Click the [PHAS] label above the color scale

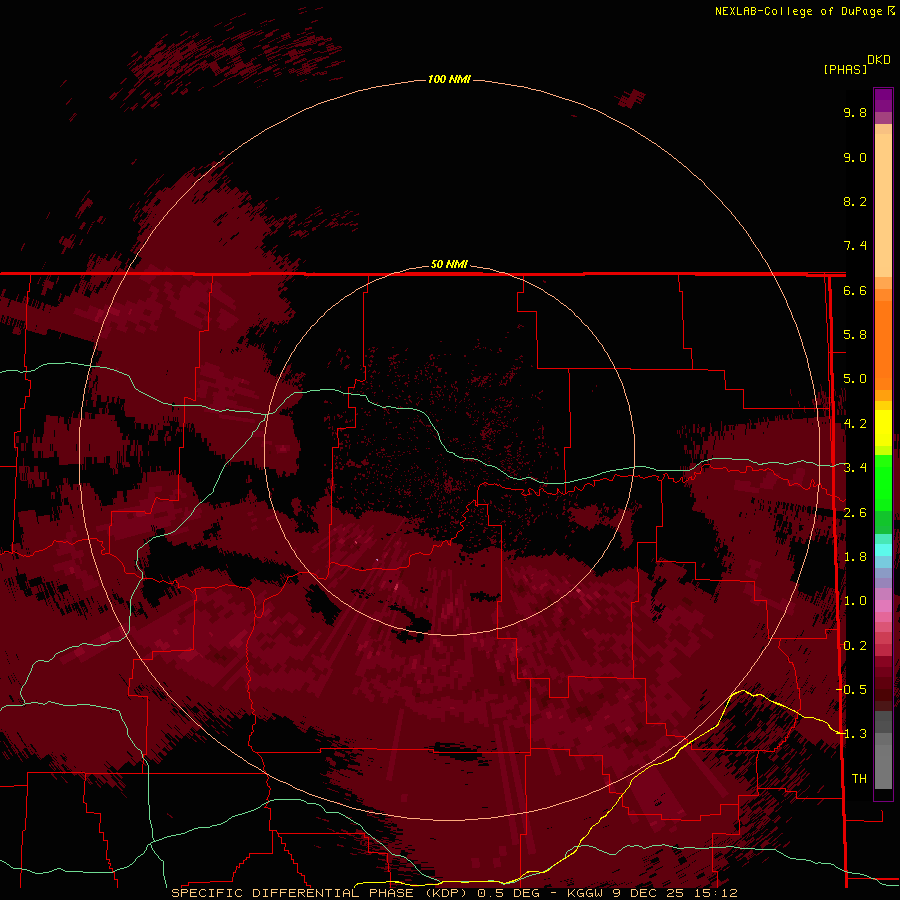pos(845,69)
